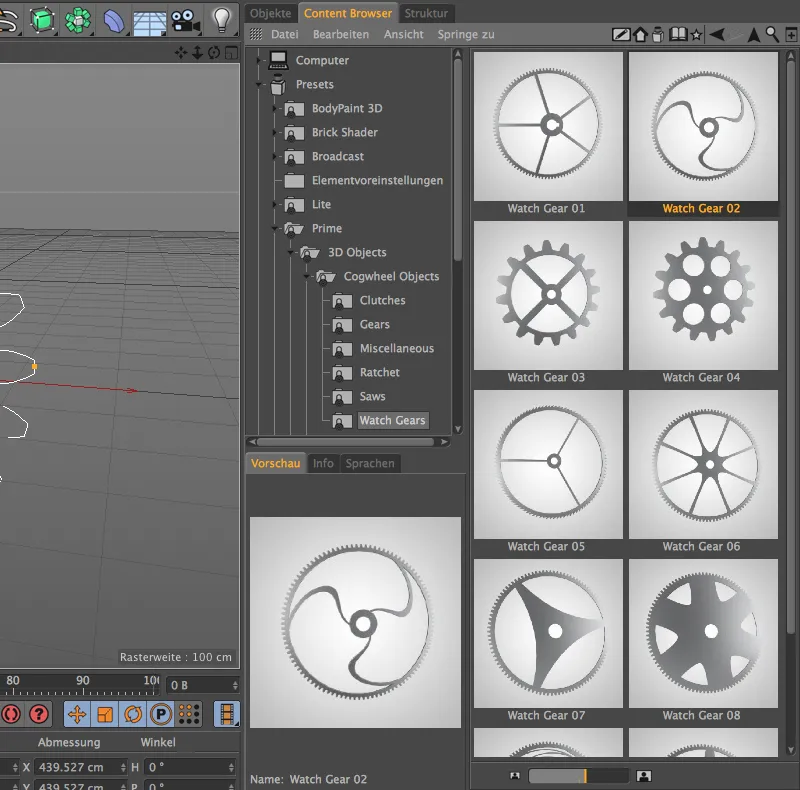The height and width of the screenshot is (790, 800).
Task: Click the new browser window plus icon
Action: [791, 35]
